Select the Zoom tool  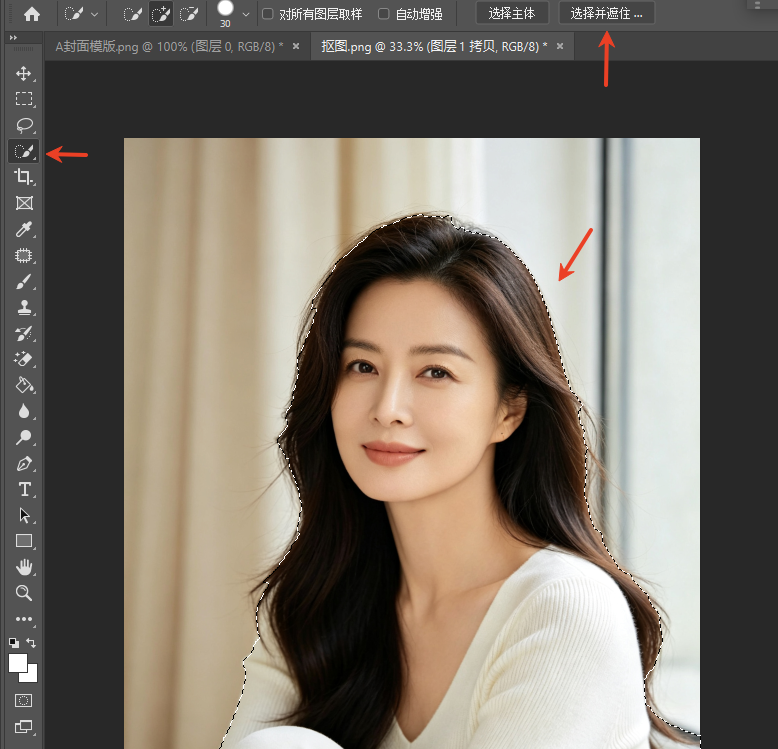point(23,593)
